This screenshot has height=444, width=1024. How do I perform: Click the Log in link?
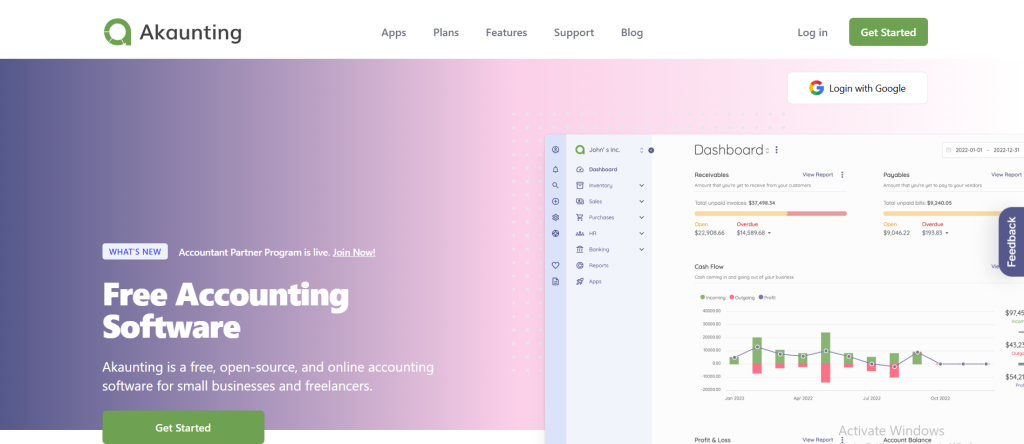(812, 33)
